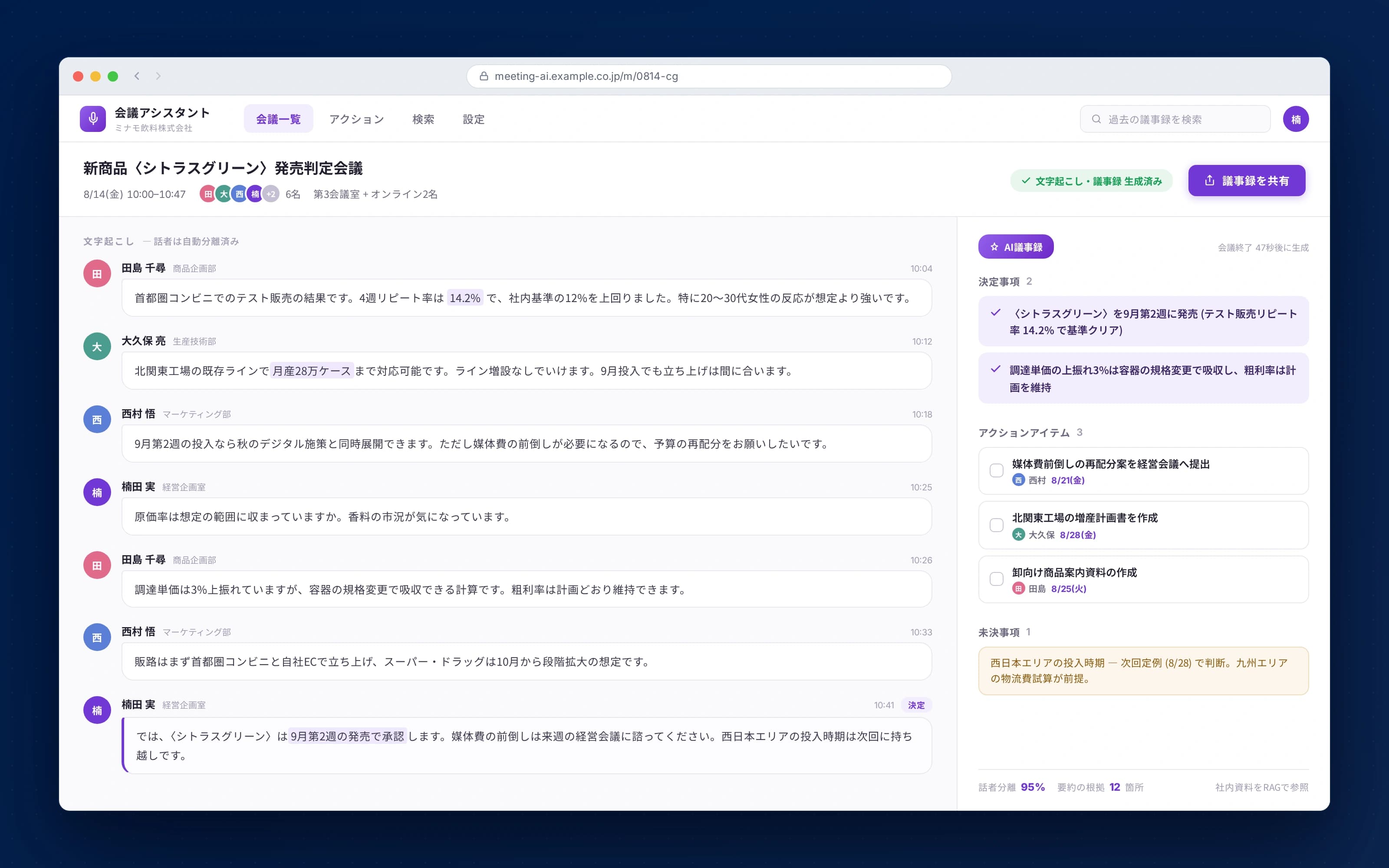Click highlighted 月産28万ケース text
Image resolution: width=1389 pixels, height=868 pixels.
click(311, 371)
